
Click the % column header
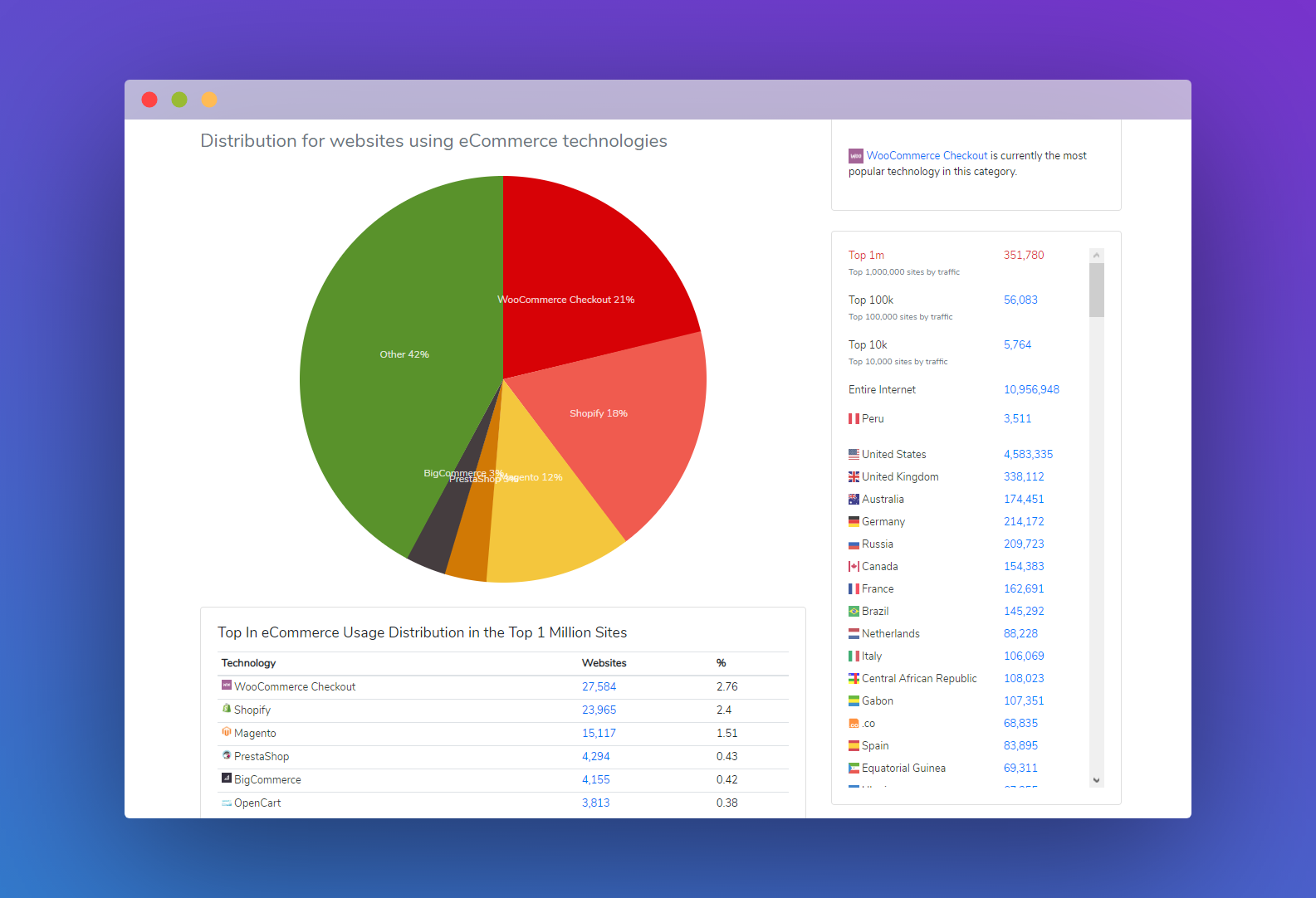coord(722,663)
